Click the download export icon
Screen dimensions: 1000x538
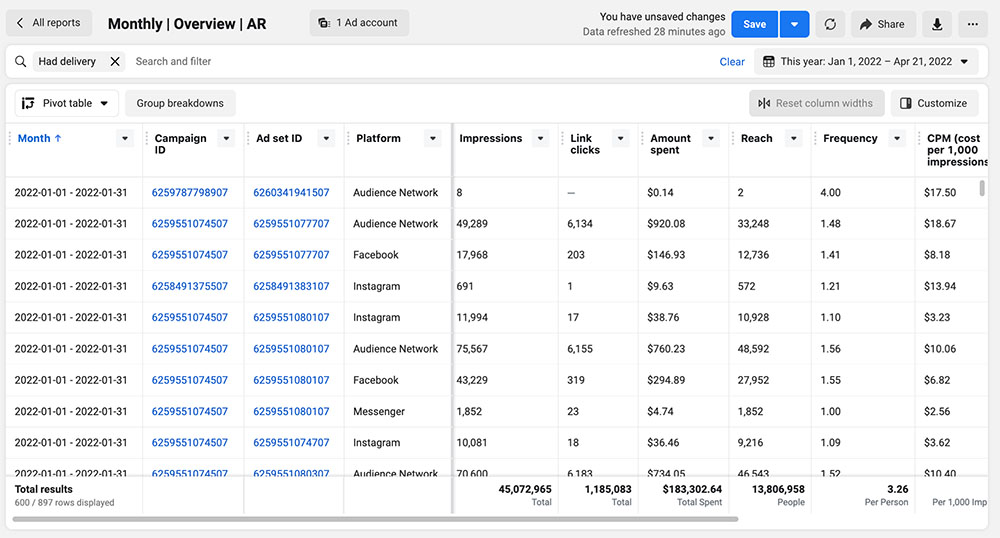tap(937, 24)
